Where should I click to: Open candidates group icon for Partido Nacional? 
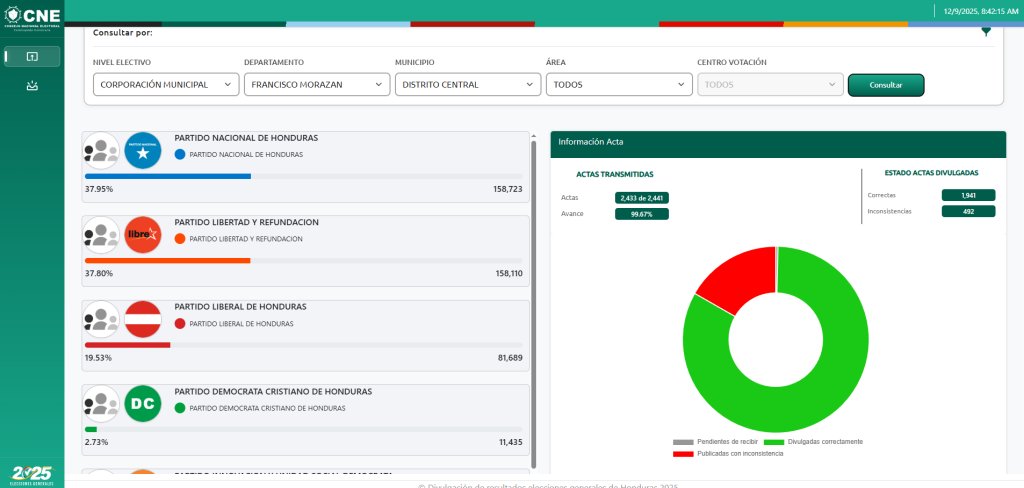[101, 150]
